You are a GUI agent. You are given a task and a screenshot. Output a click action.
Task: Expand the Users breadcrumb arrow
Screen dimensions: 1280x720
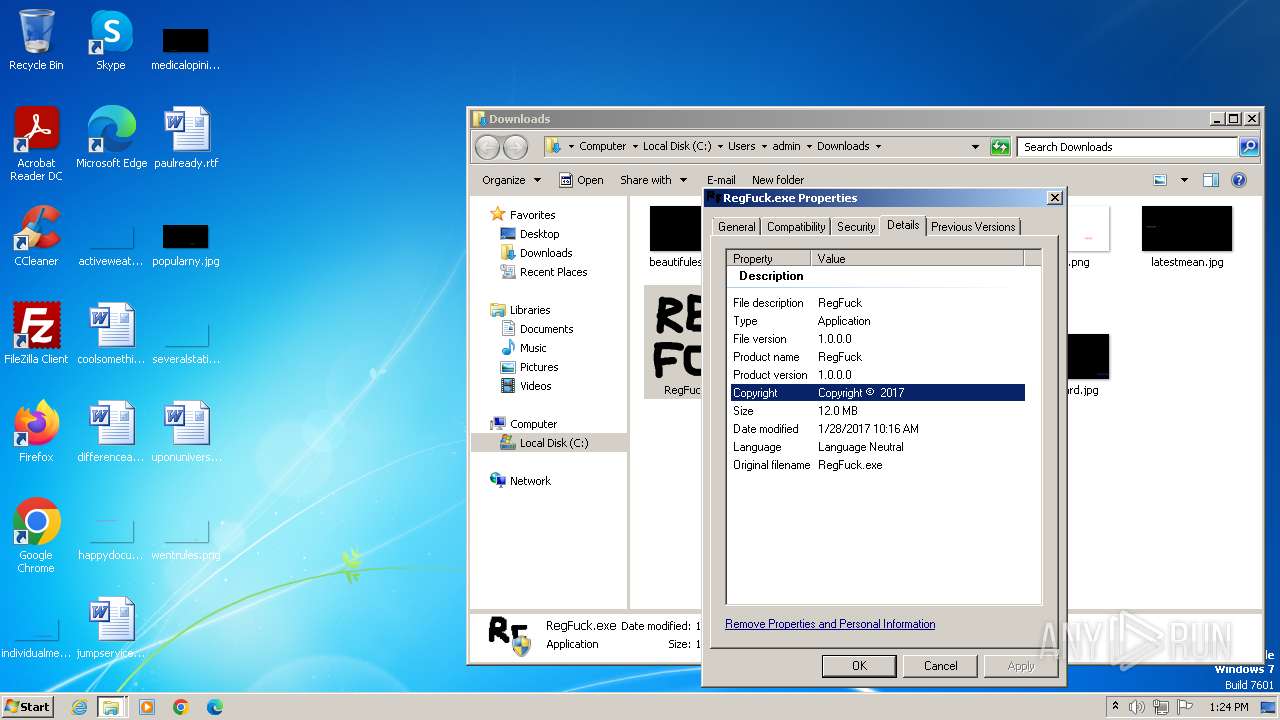coord(763,147)
